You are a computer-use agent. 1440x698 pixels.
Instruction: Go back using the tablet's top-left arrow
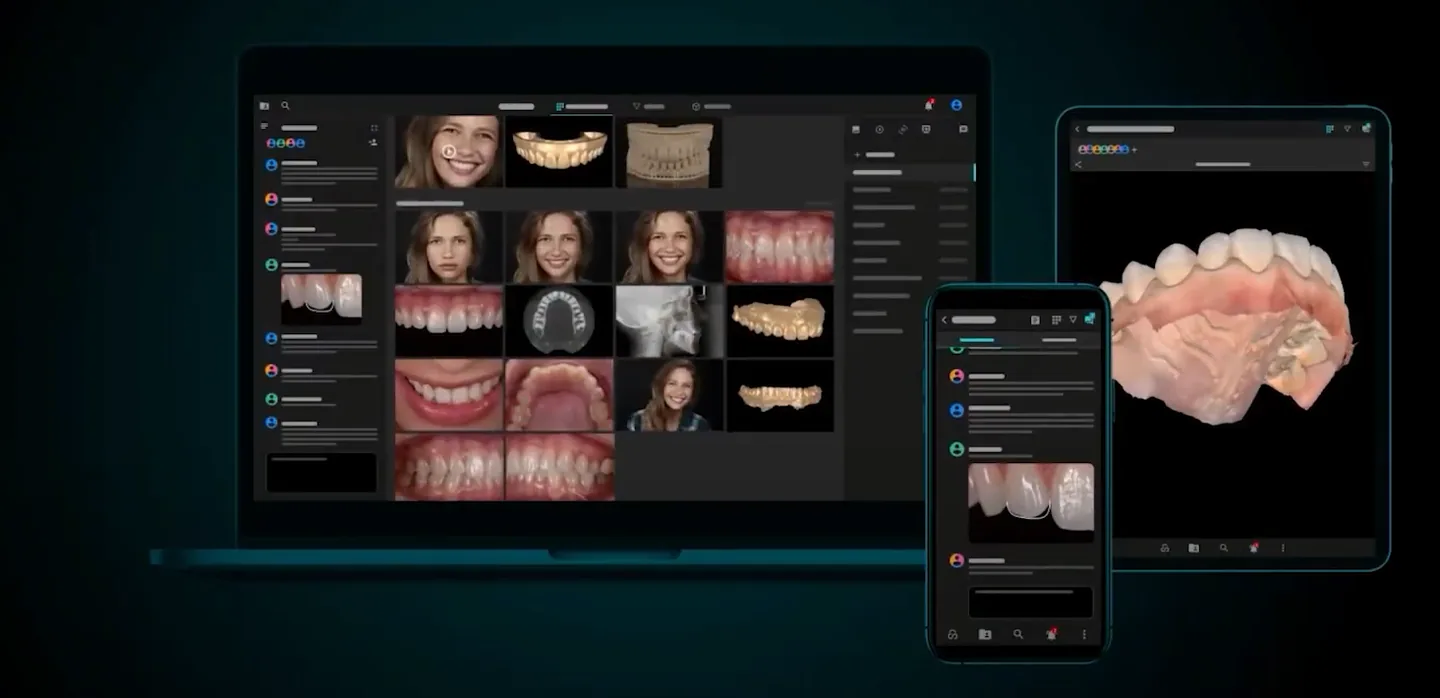pos(1078,129)
